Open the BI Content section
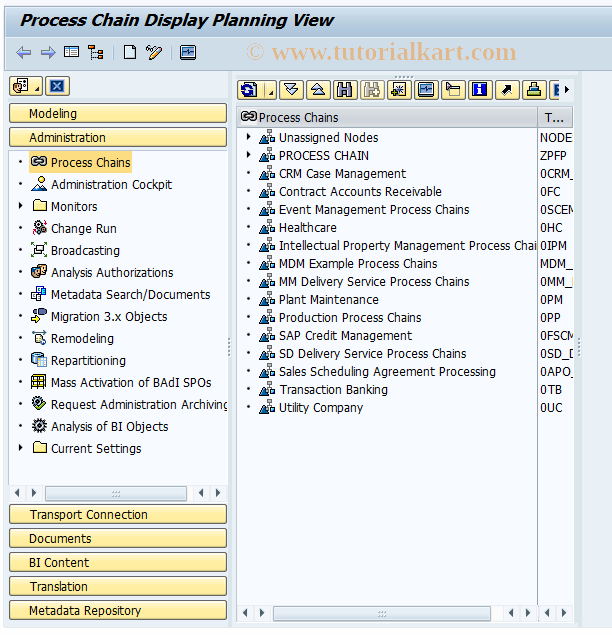The image size is (612, 635). 118,562
